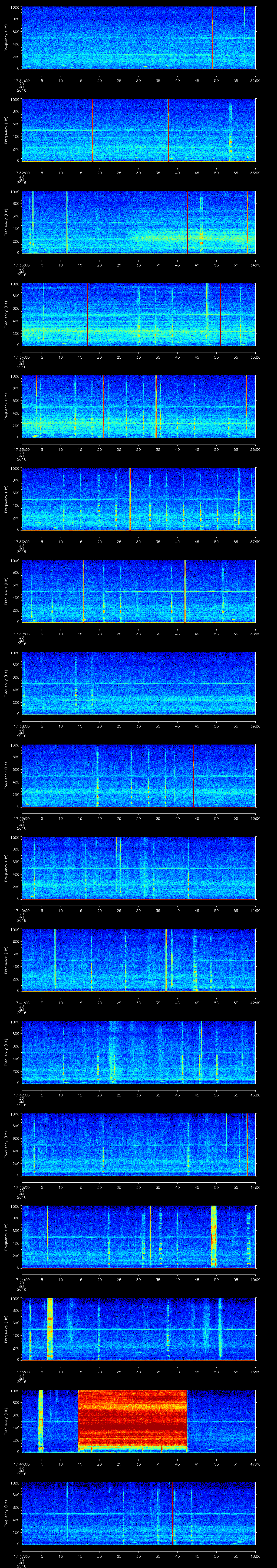This screenshot has width=277, height=1568.
Task: Click the start-time label 17:31:00
Action: [x=21, y=80]
